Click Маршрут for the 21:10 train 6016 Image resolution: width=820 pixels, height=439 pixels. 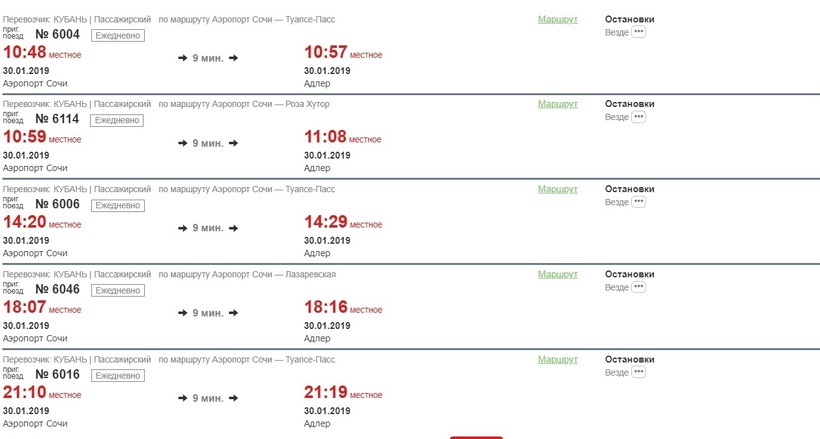tap(557, 359)
